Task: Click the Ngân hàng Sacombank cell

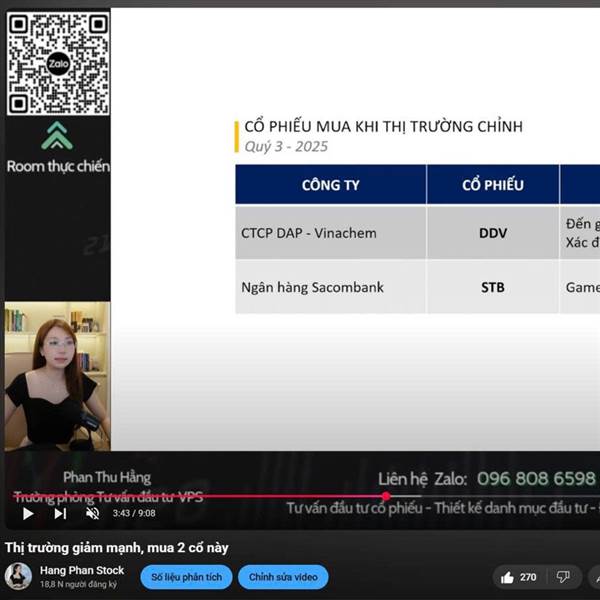Action: tap(331, 287)
